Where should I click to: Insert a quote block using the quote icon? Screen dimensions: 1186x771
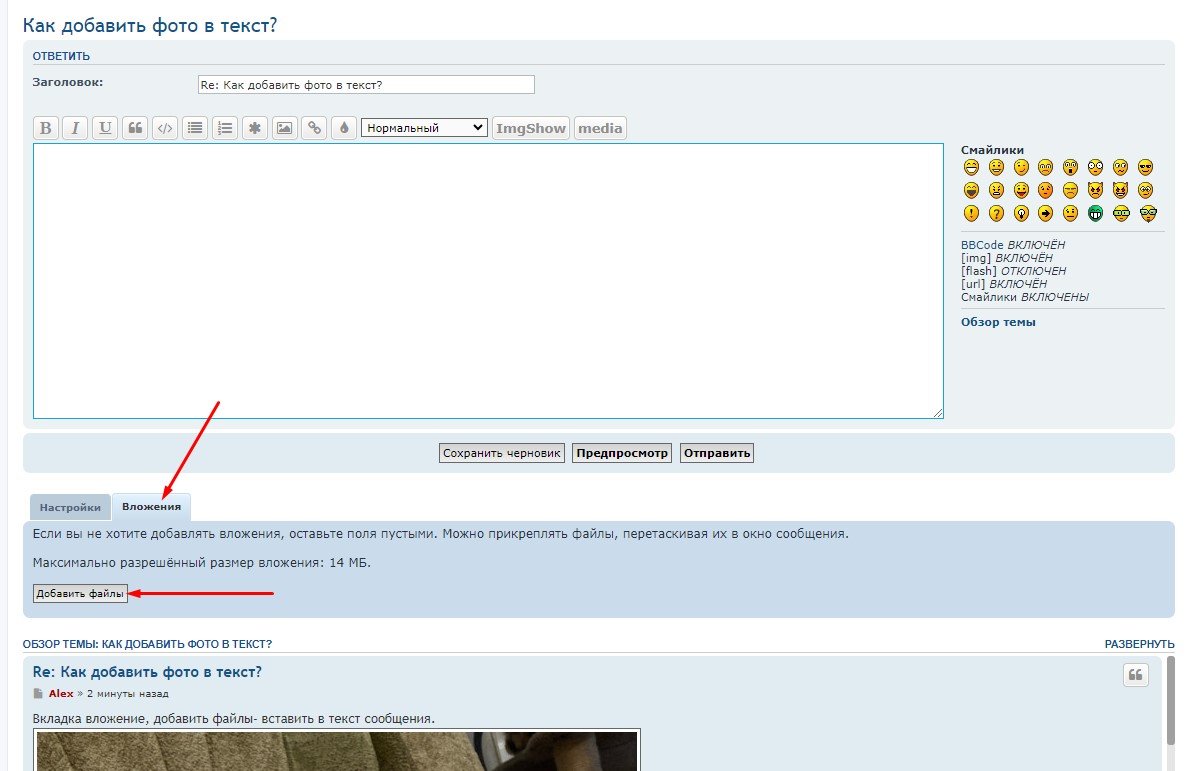click(135, 128)
